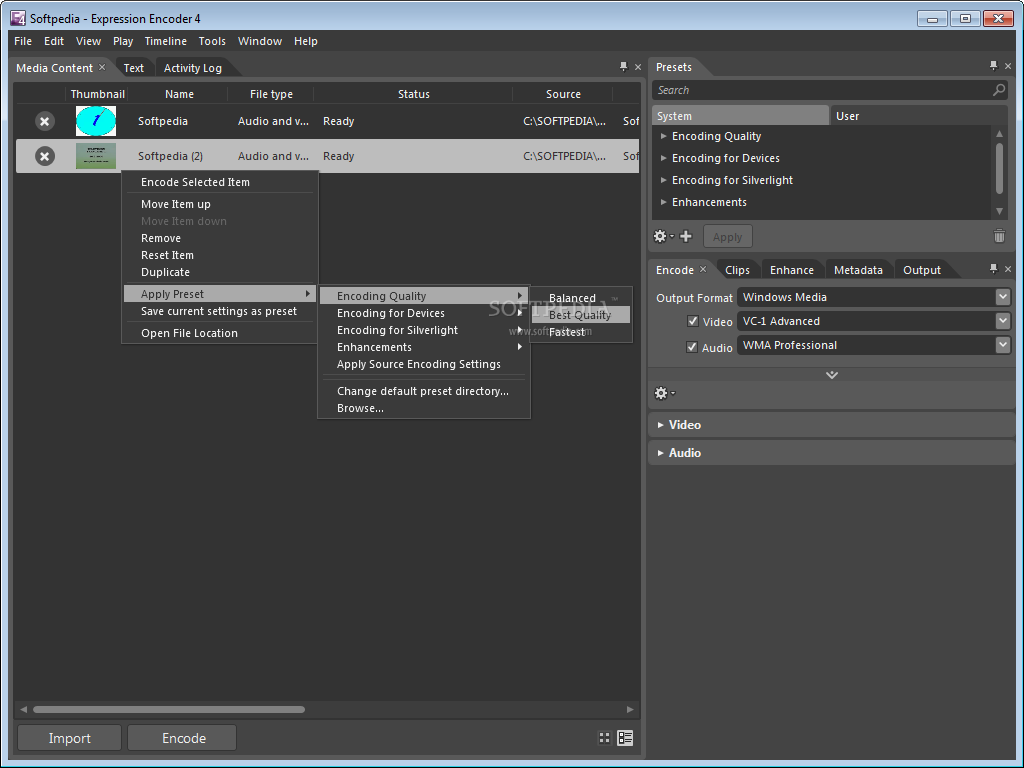
Task: Click the media list horizontal scrollbar
Action: pos(168,709)
